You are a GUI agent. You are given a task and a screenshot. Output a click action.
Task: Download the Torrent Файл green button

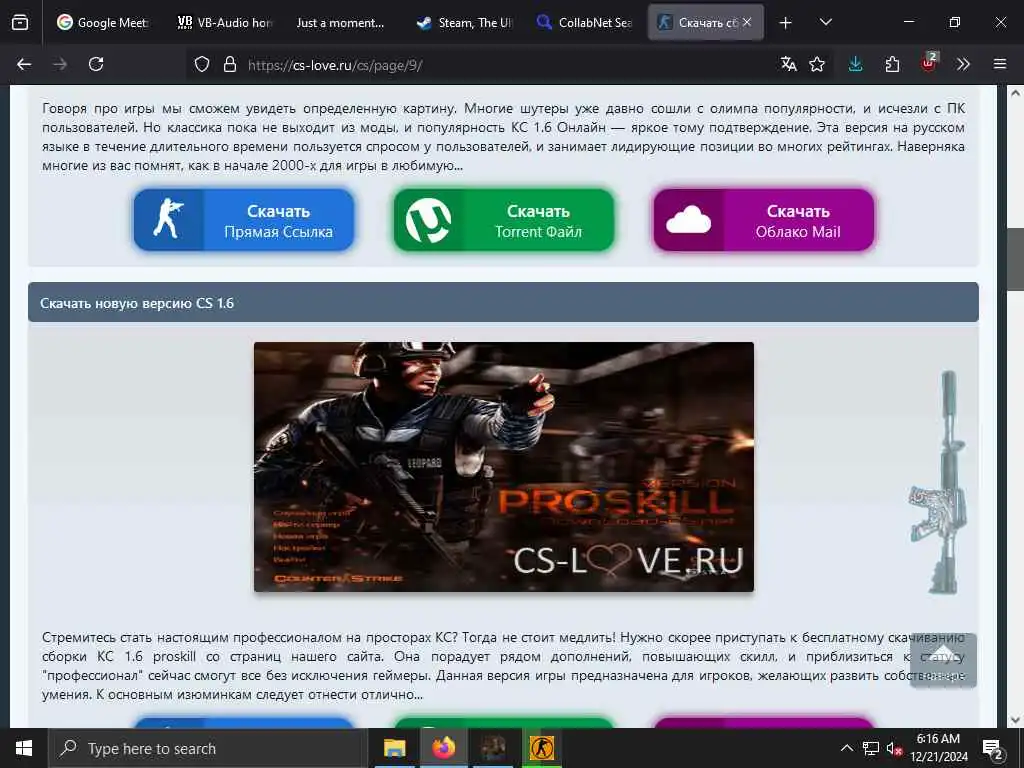coord(504,220)
